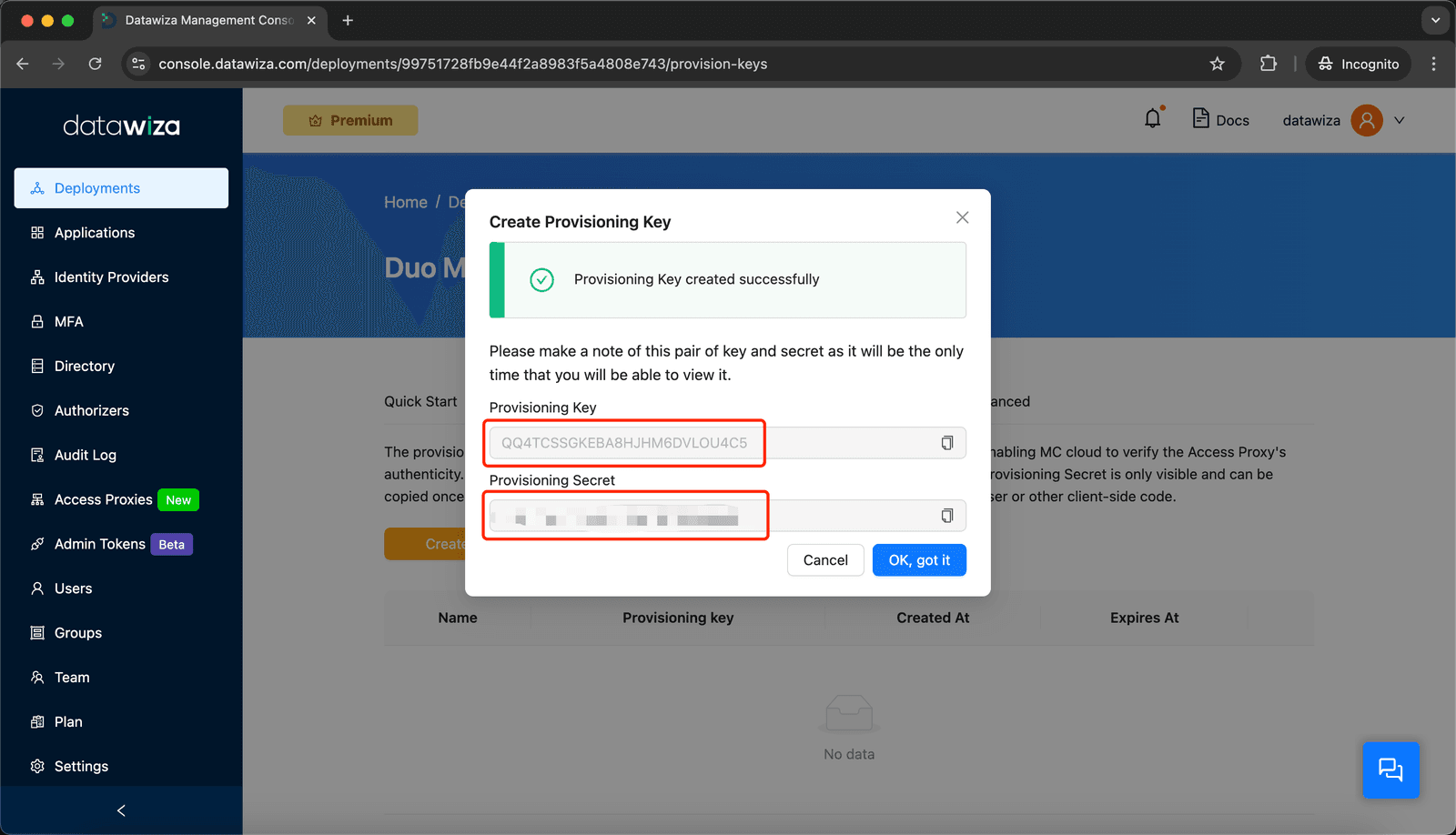The image size is (1456, 835).
Task: Open Plan in sidebar
Action: [121, 722]
